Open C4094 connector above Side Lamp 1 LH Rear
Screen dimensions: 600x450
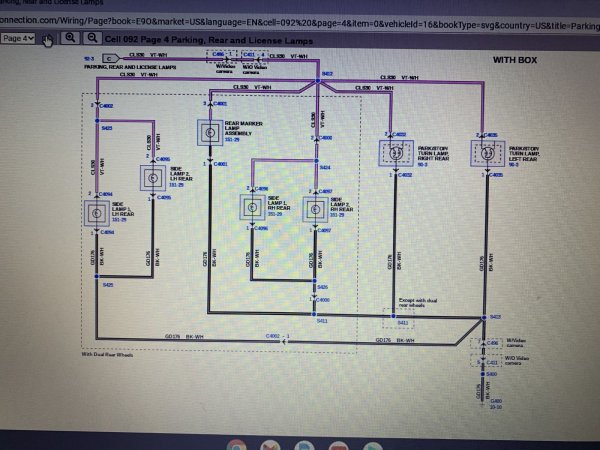pyautogui.click(x=106, y=194)
